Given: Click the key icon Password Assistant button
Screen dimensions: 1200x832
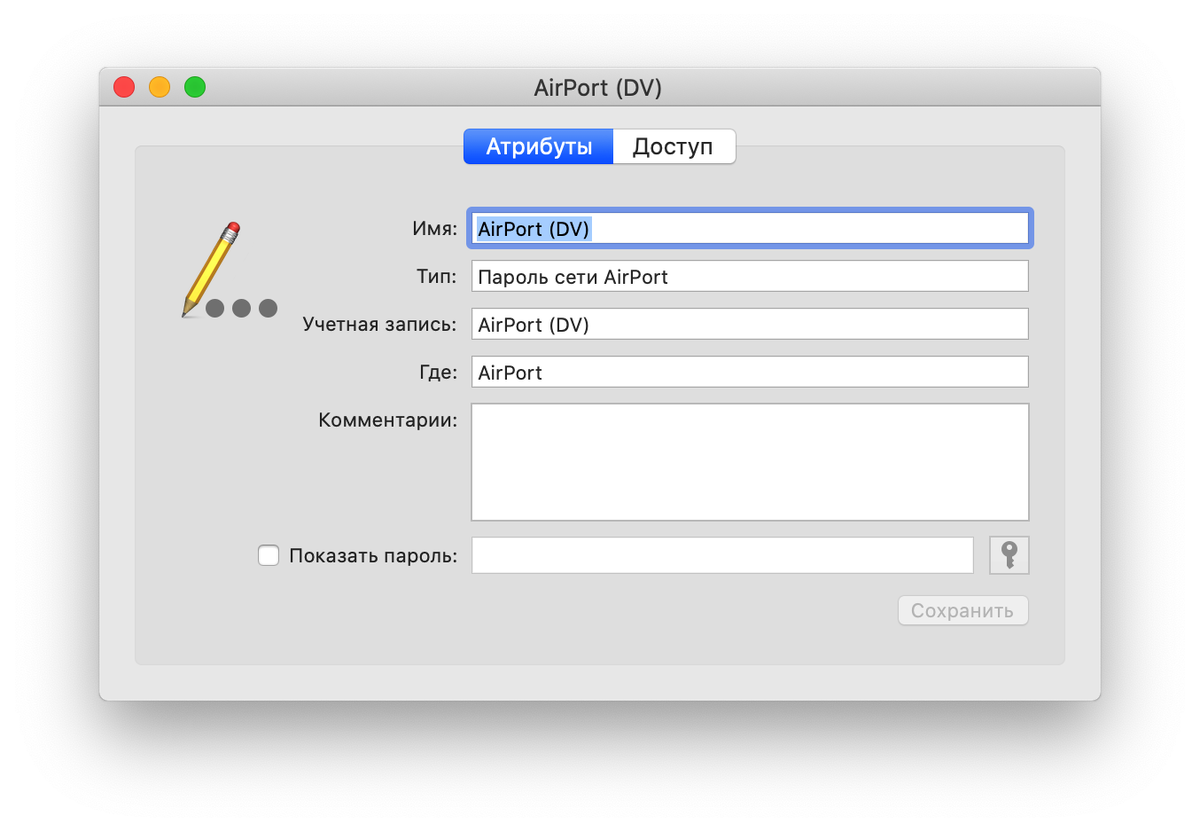Looking at the screenshot, I should (x=1009, y=555).
